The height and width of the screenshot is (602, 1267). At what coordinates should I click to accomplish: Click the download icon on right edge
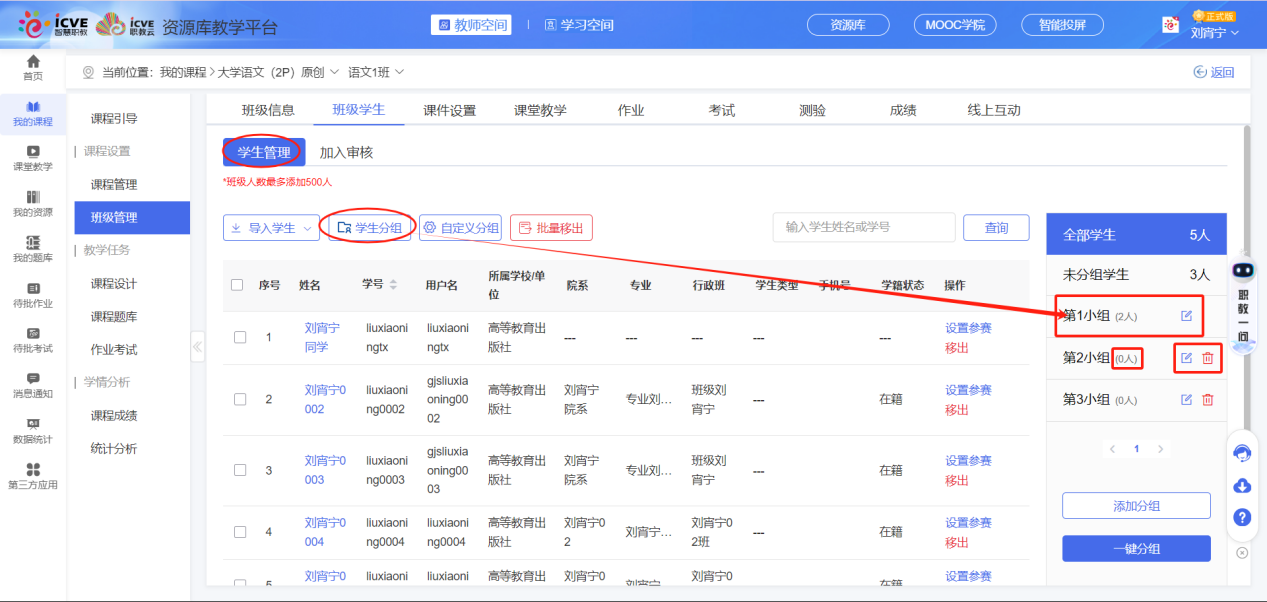(1242, 485)
